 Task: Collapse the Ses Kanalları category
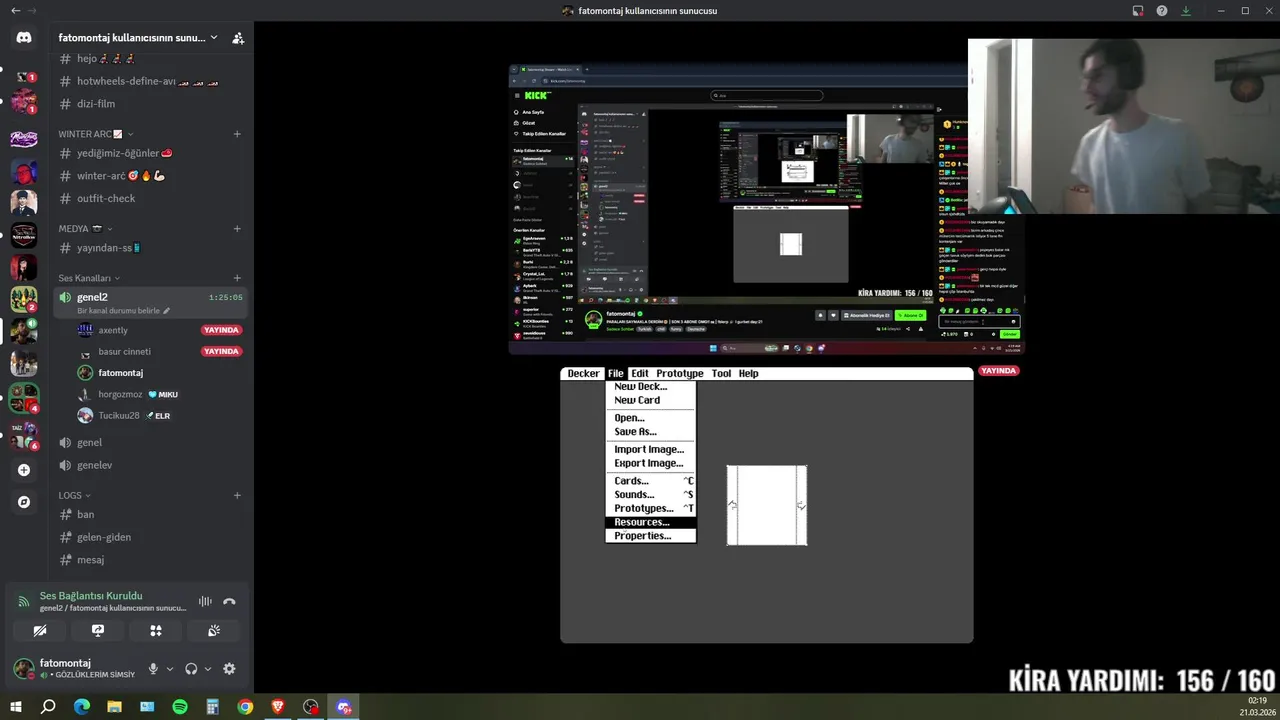pos(89,278)
